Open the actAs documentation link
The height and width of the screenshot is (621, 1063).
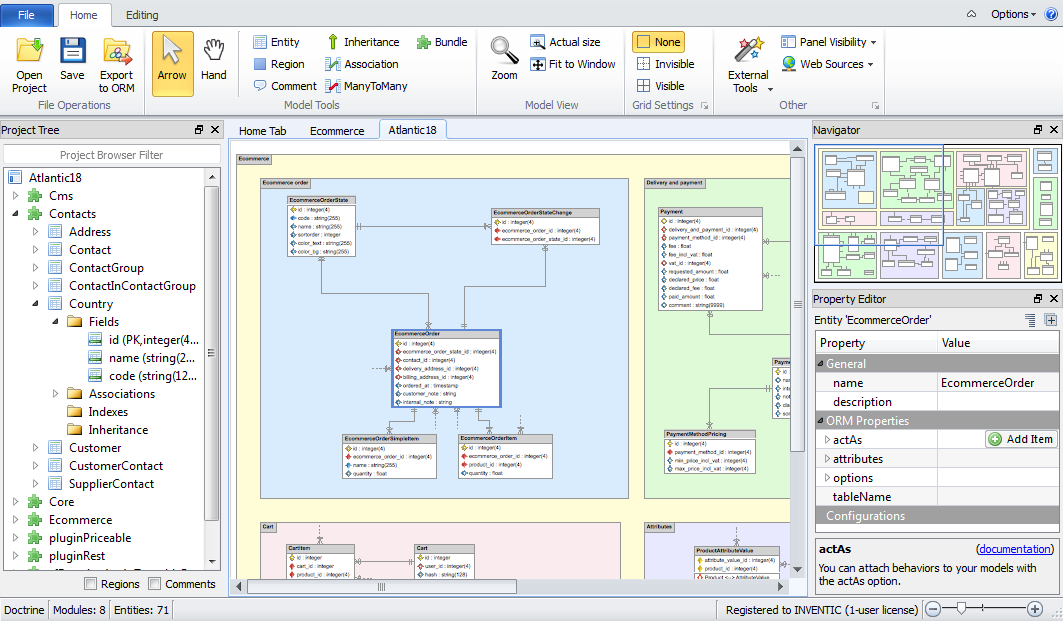pyautogui.click(x=1015, y=549)
